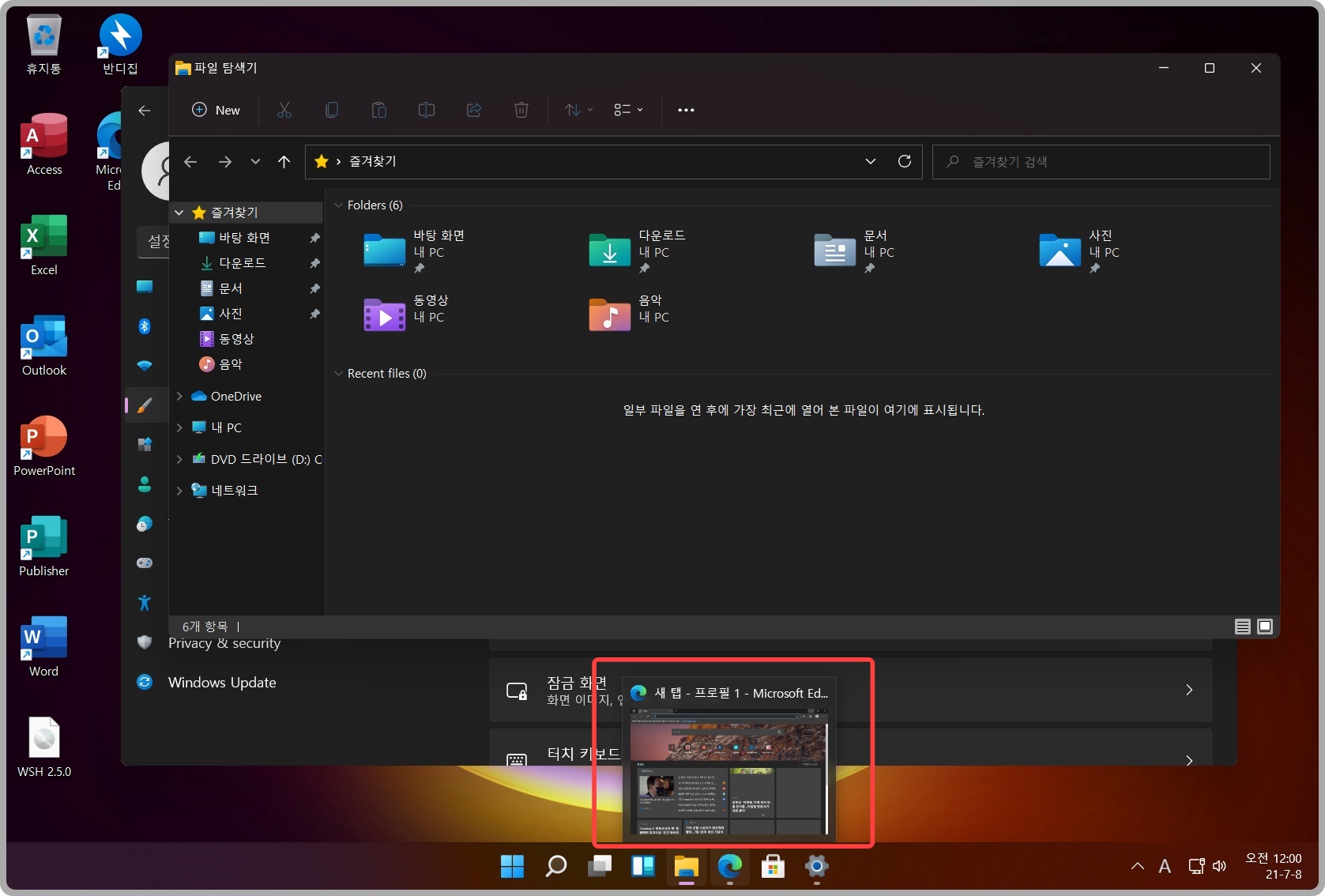Collapse the Folders (6) group
This screenshot has height=896, width=1325.
pos(338,205)
